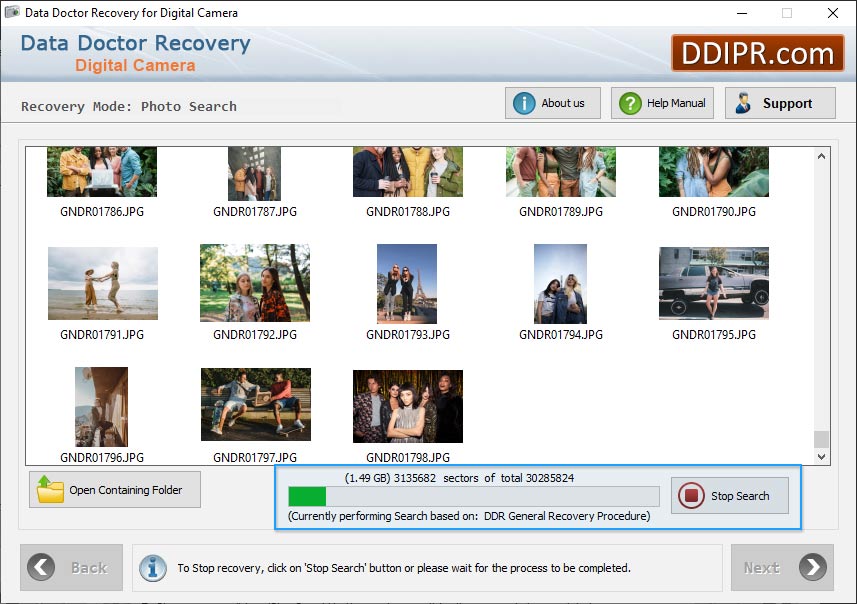The width and height of the screenshot is (857, 604).
Task: Click the file name GNDR01789.JPG
Action: pyautogui.click(x=561, y=212)
